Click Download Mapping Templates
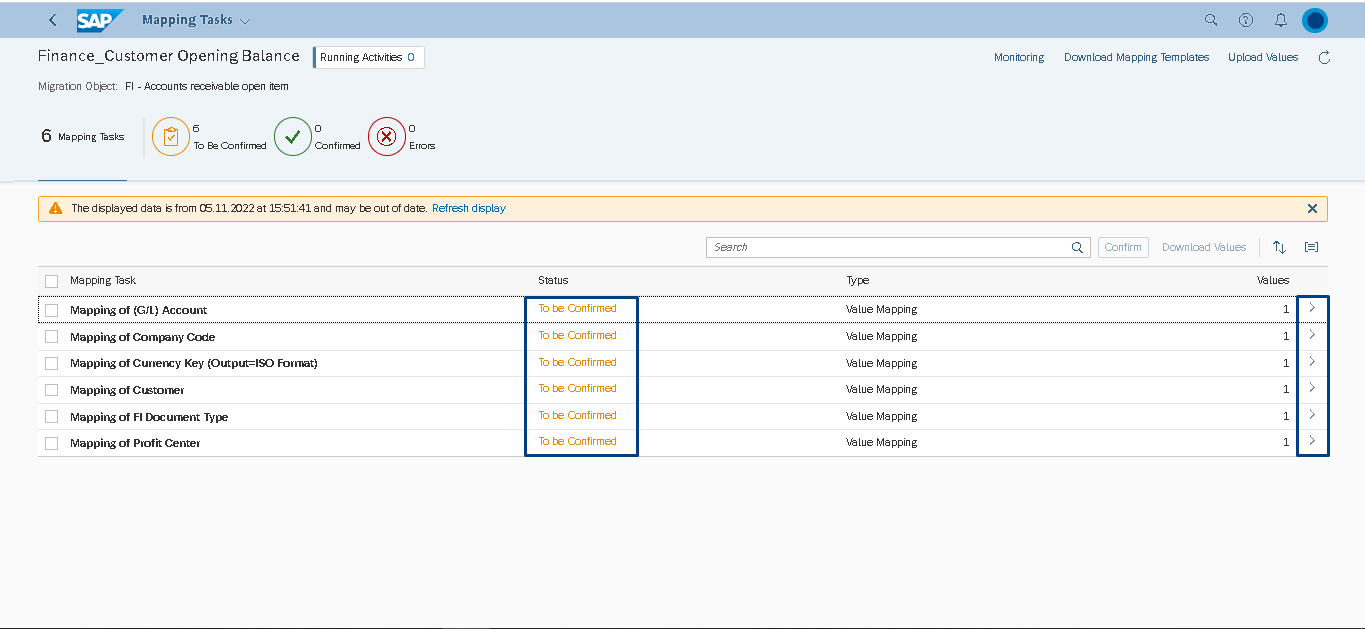This screenshot has width=1365, height=629. pyautogui.click(x=1136, y=58)
